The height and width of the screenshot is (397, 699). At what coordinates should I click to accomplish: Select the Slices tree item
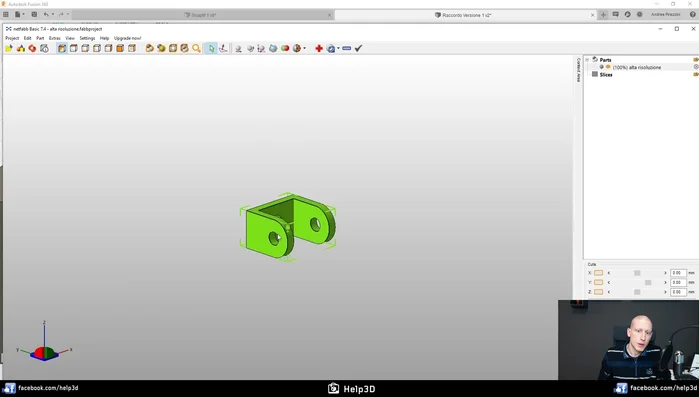606,74
